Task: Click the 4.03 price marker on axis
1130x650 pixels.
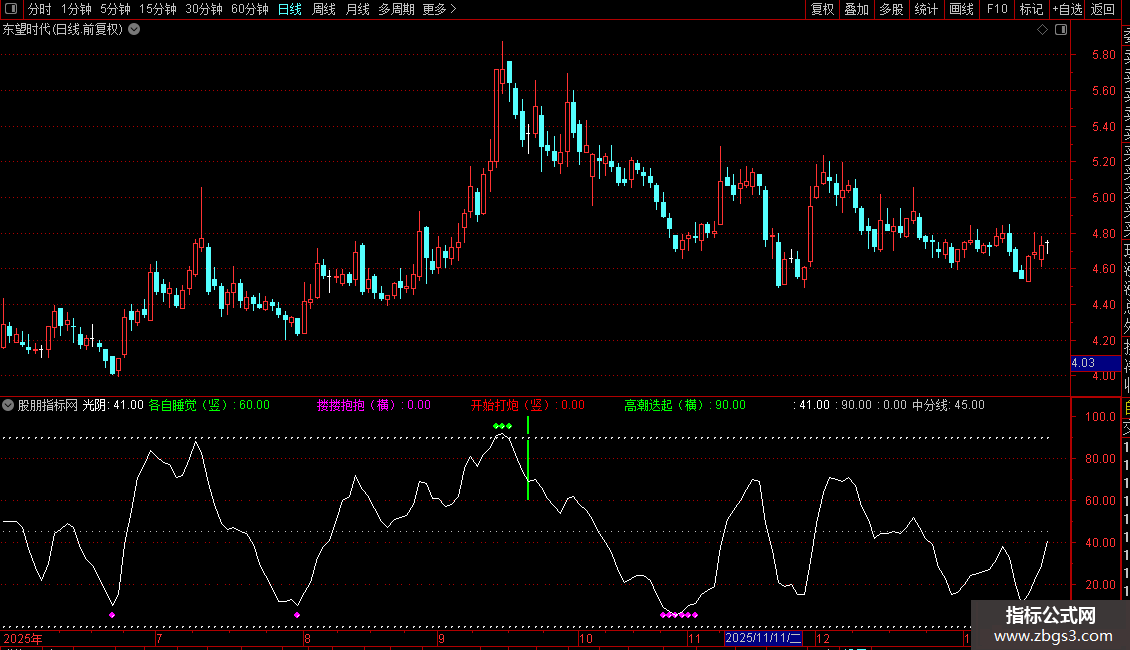Action: 1095,363
